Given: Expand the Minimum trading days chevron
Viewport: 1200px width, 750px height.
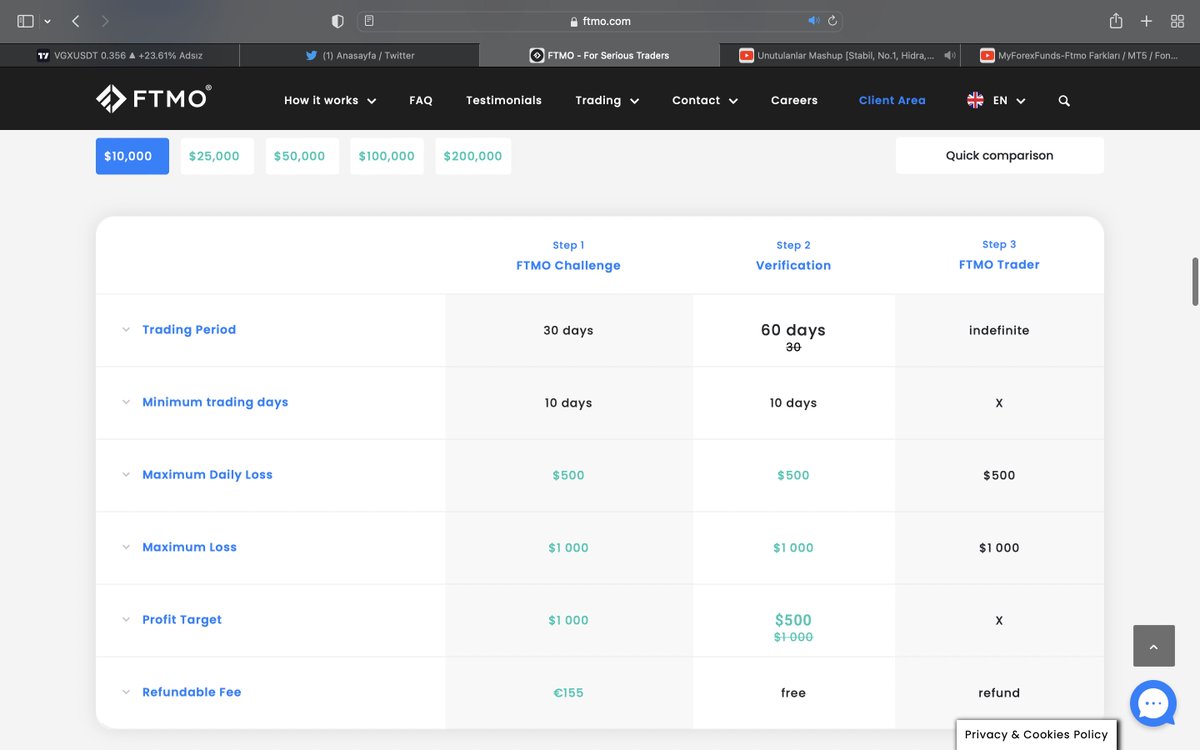Looking at the screenshot, I should point(126,402).
